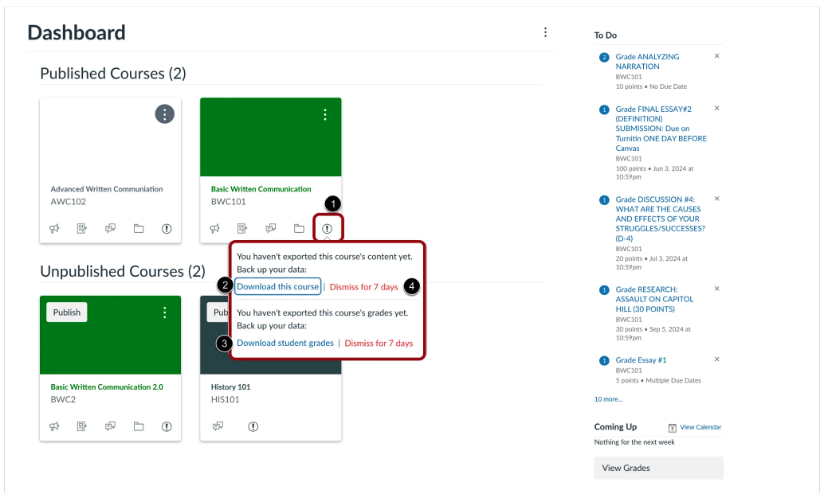Open Assignments icon on BWC2 card
This screenshot has height=493, width=834.
click(82, 427)
